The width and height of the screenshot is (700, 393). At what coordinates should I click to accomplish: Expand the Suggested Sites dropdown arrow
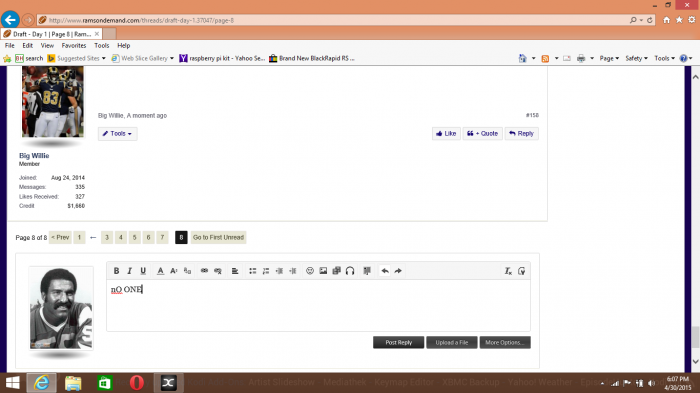[104, 58]
